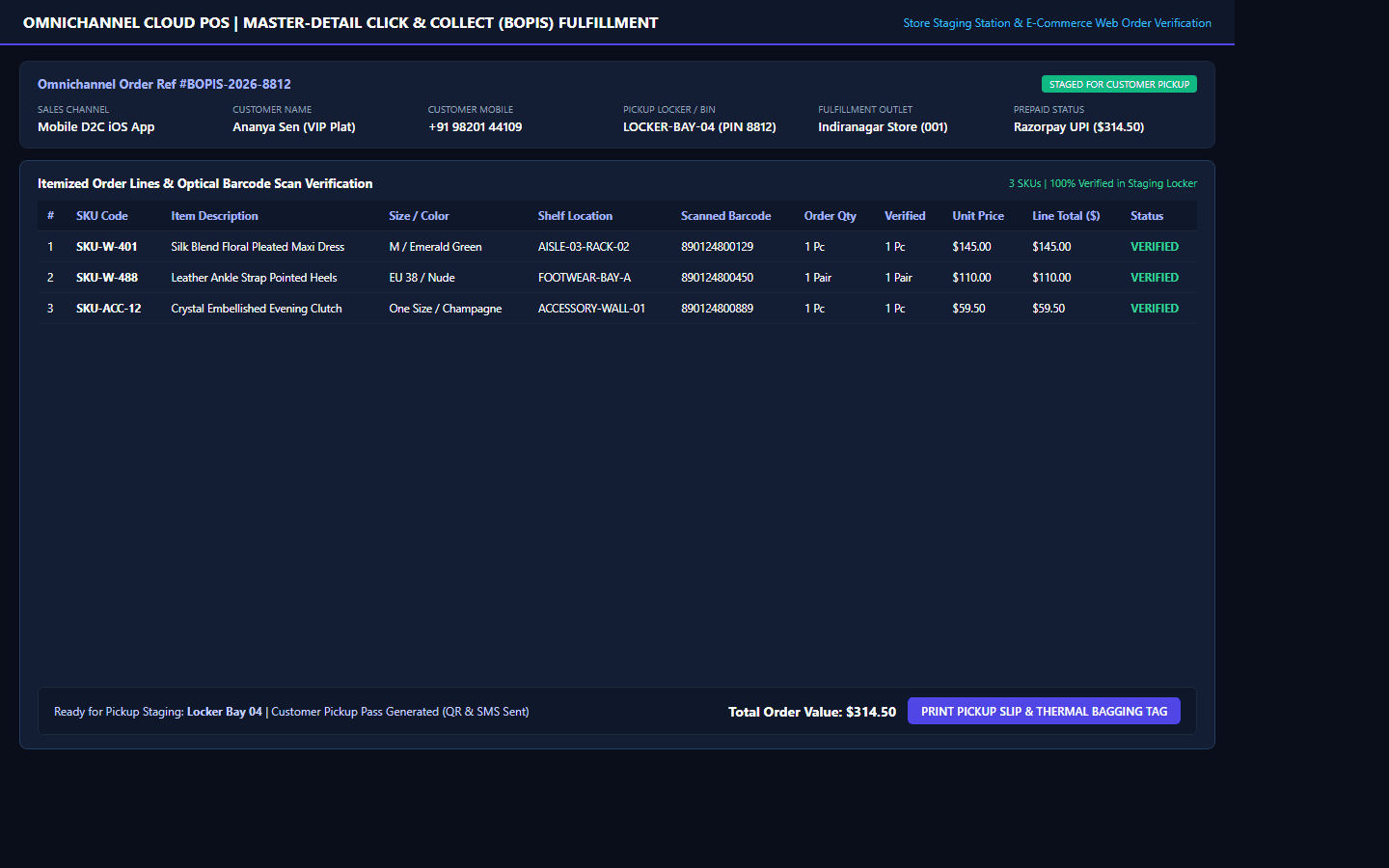Click customer mobile +91 98201 44109
Screen dimensions: 1389x868
(x=476, y=127)
